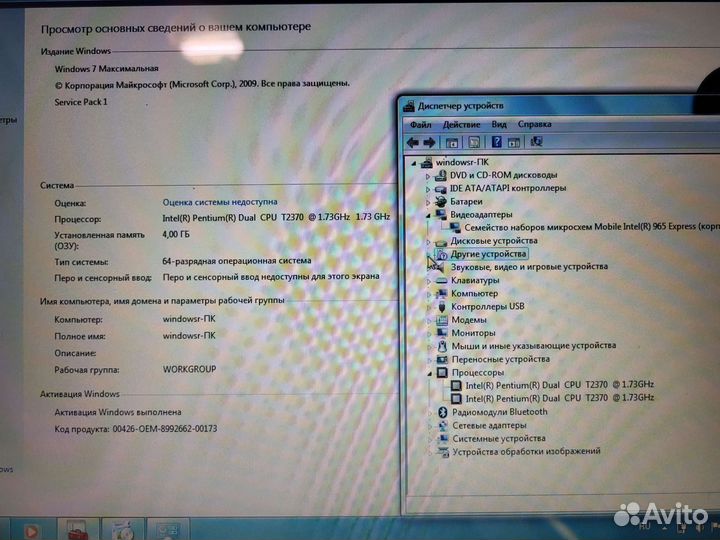Select the Контроллеры USB plug icon

coord(442,307)
